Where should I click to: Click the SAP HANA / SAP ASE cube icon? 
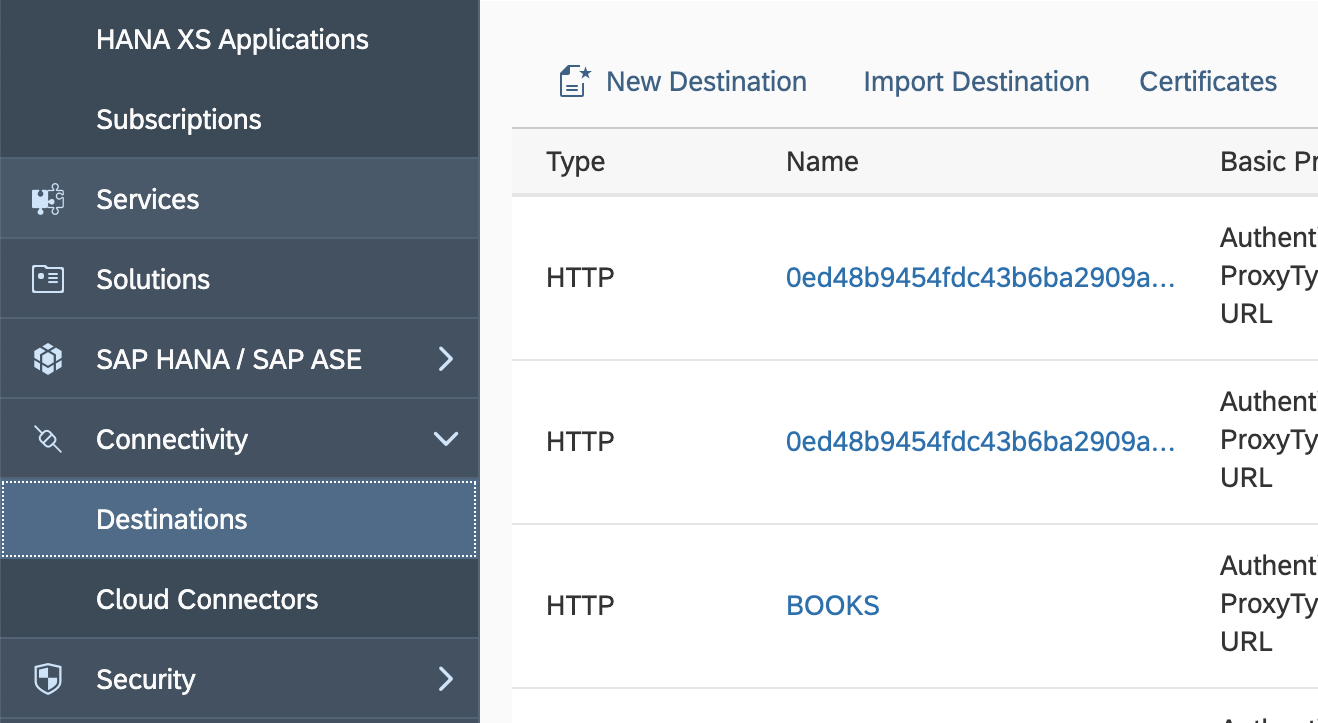(x=50, y=358)
